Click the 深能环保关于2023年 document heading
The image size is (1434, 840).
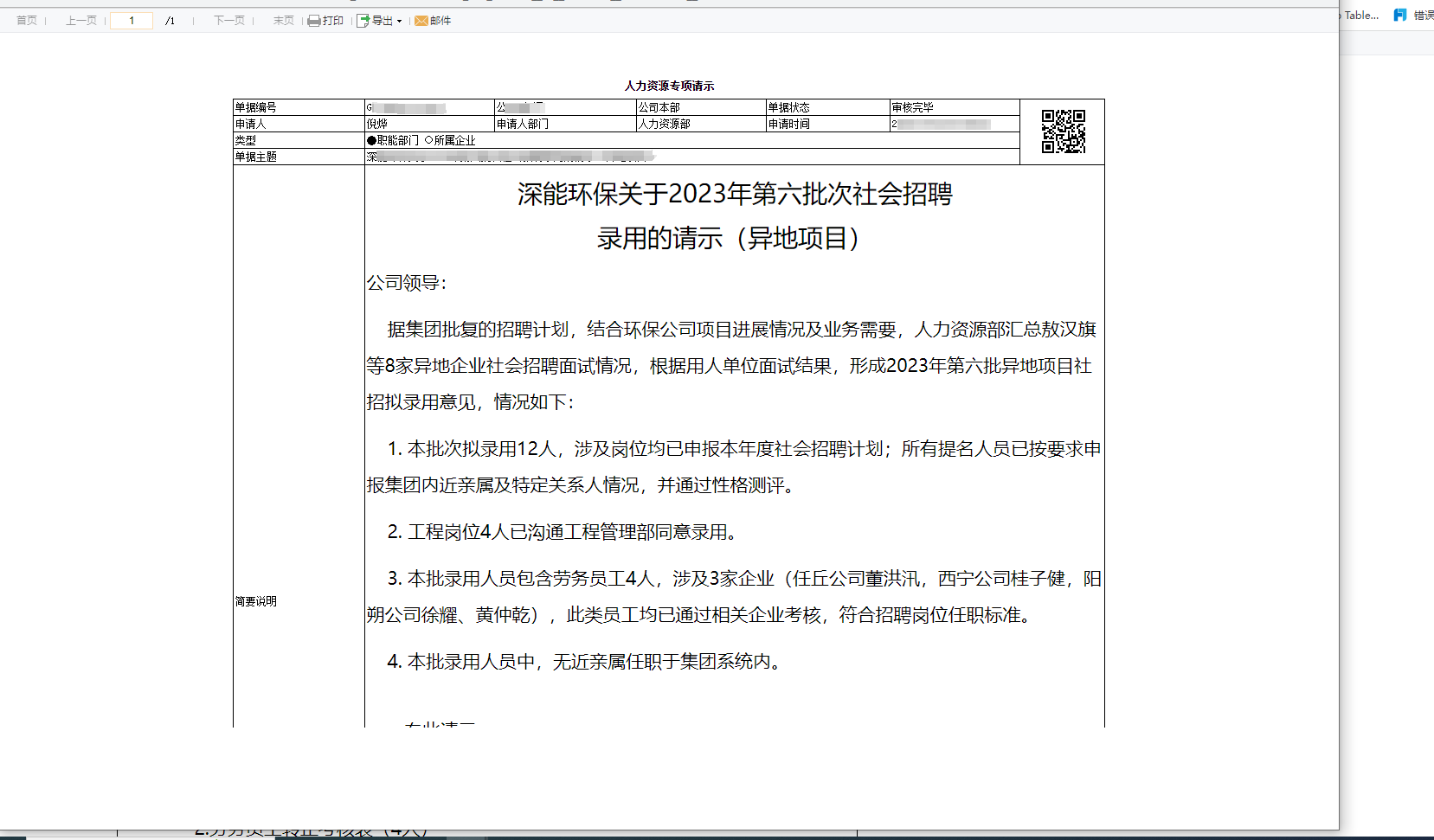[x=735, y=195]
